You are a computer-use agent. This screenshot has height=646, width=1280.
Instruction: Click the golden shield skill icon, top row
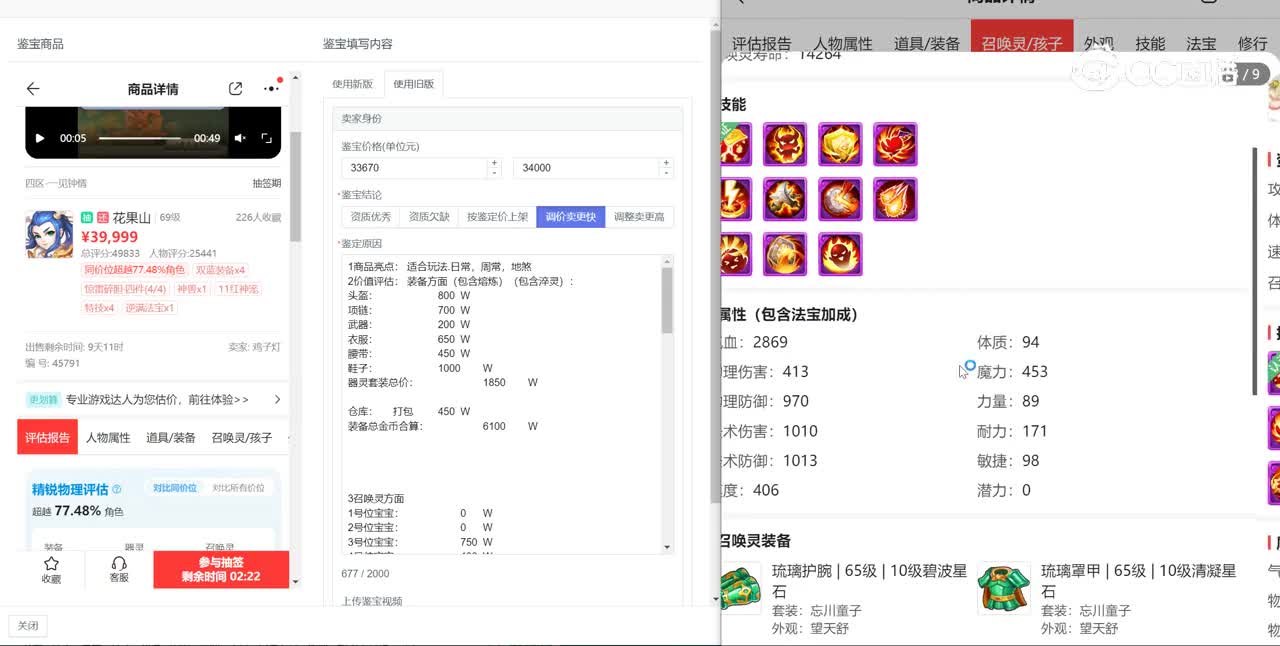pos(840,144)
